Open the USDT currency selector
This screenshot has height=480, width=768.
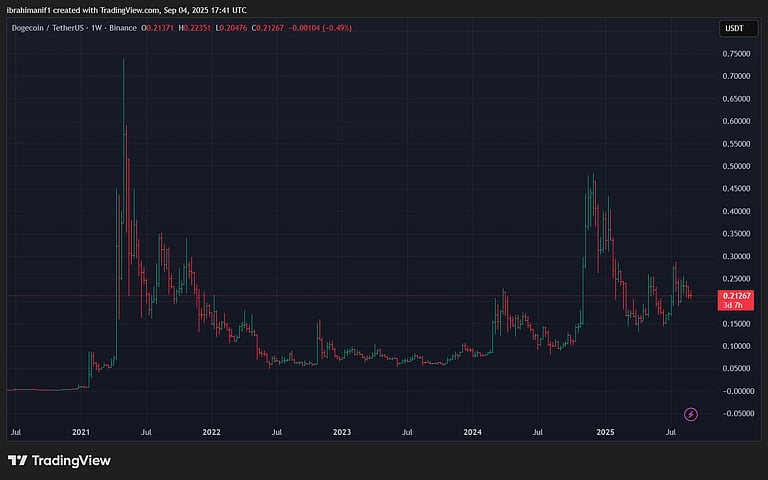point(732,29)
